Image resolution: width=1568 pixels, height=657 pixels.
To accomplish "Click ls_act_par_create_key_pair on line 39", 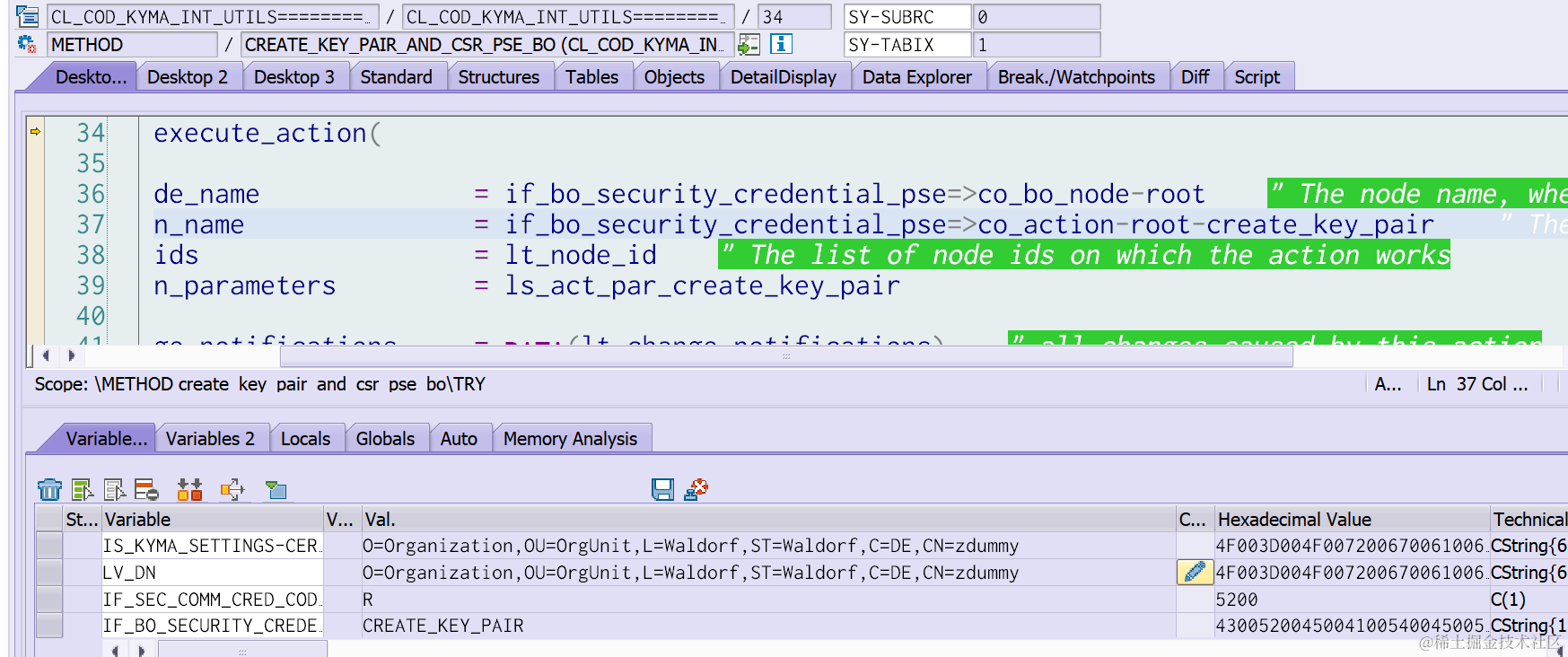I will click(x=702, y=285).
